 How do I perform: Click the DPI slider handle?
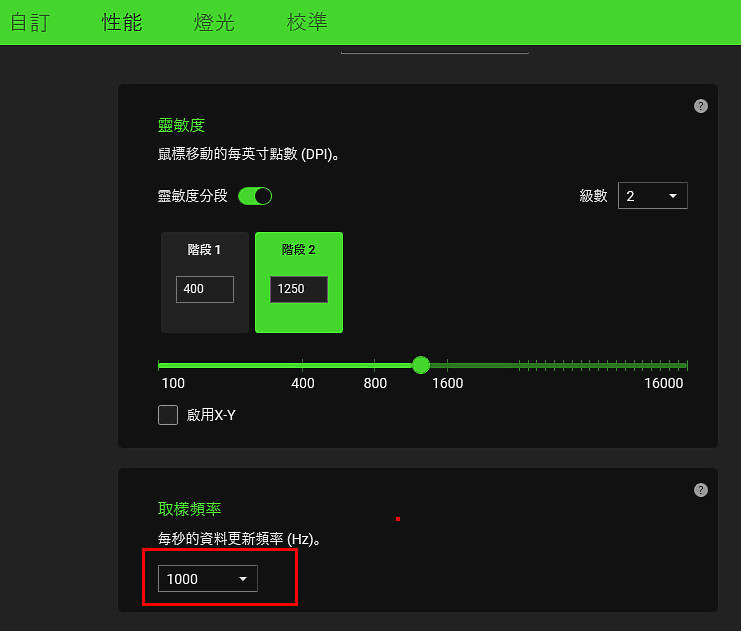[x=421, y=365]
